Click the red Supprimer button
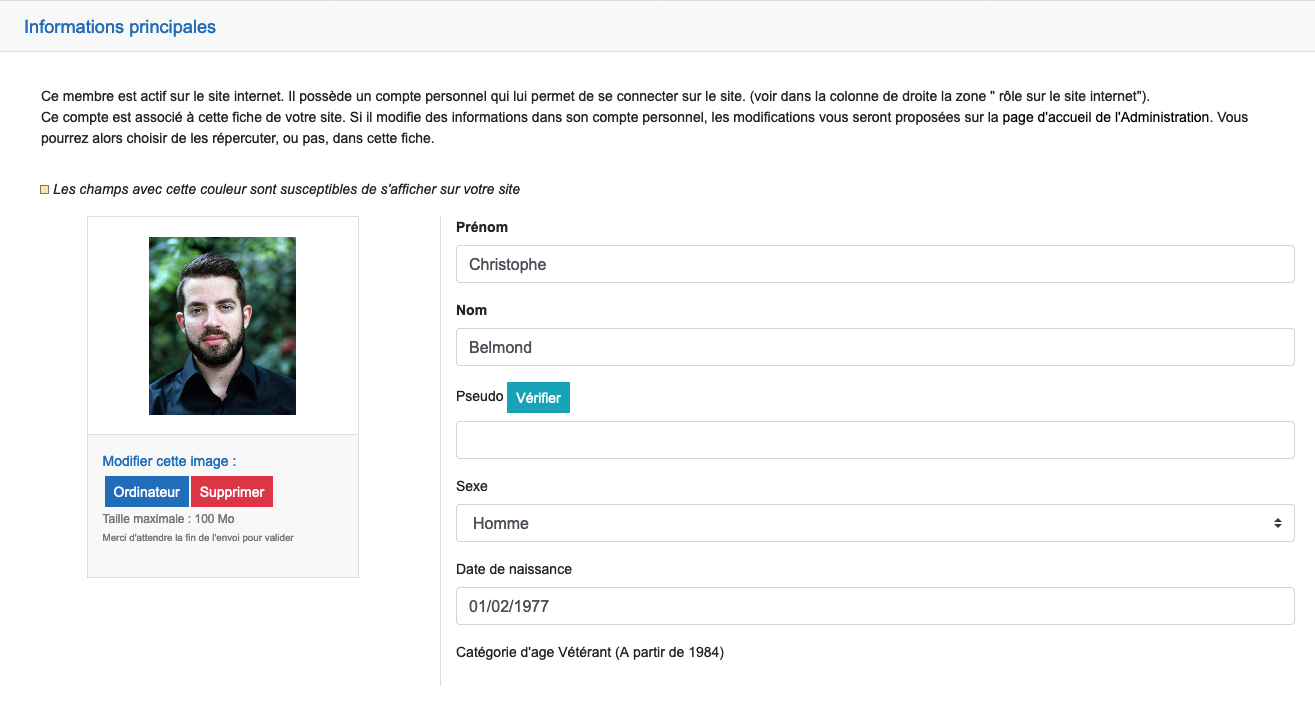 pos(232,492)
